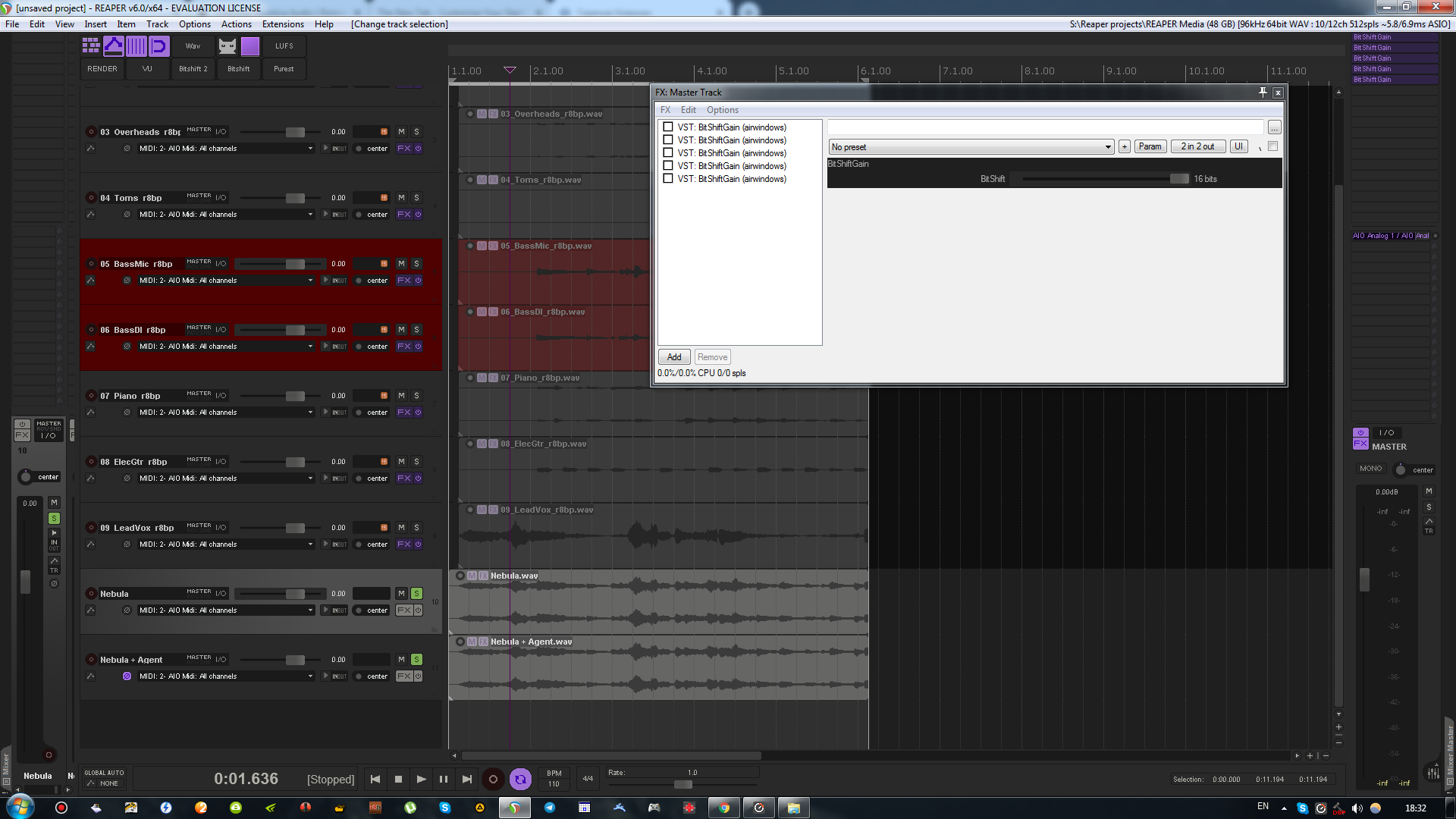Toggle phase invert on 07 Piano track
The width and height of the screenshot is (1456, 819).
tap(127, 413)
